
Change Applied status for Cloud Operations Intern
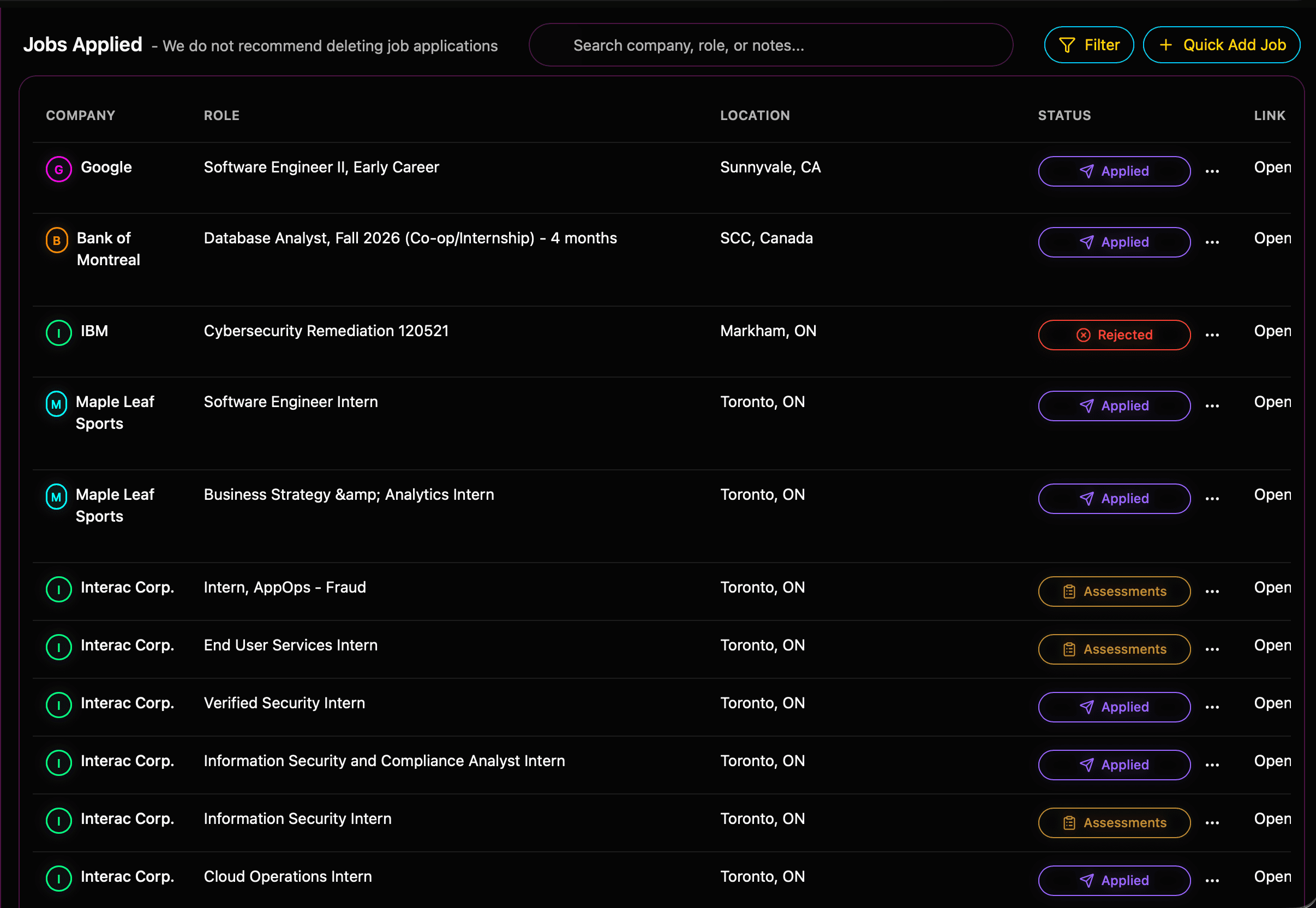coord(1114,881)
